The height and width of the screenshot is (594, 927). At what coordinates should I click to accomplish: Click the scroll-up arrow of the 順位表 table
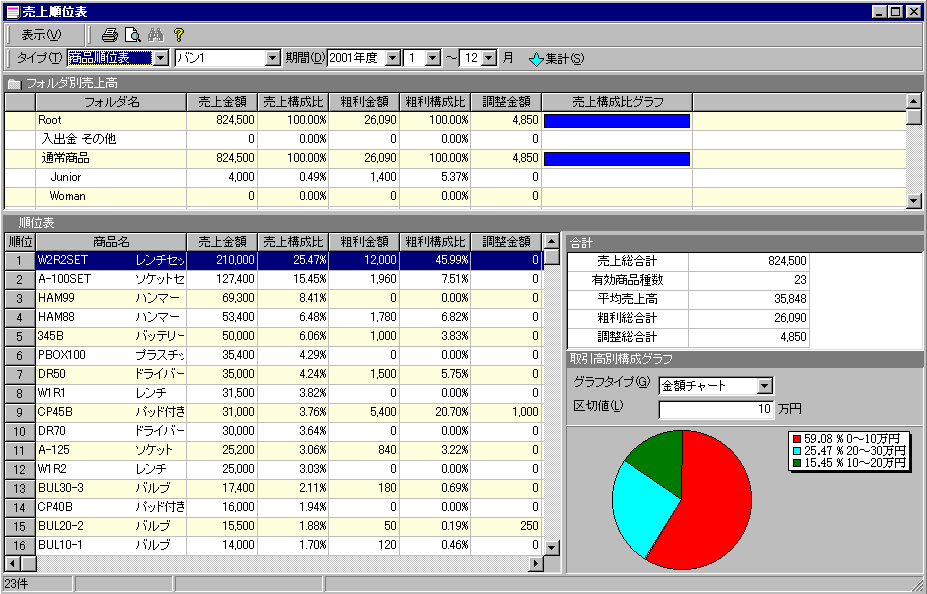tap(551, 241)
